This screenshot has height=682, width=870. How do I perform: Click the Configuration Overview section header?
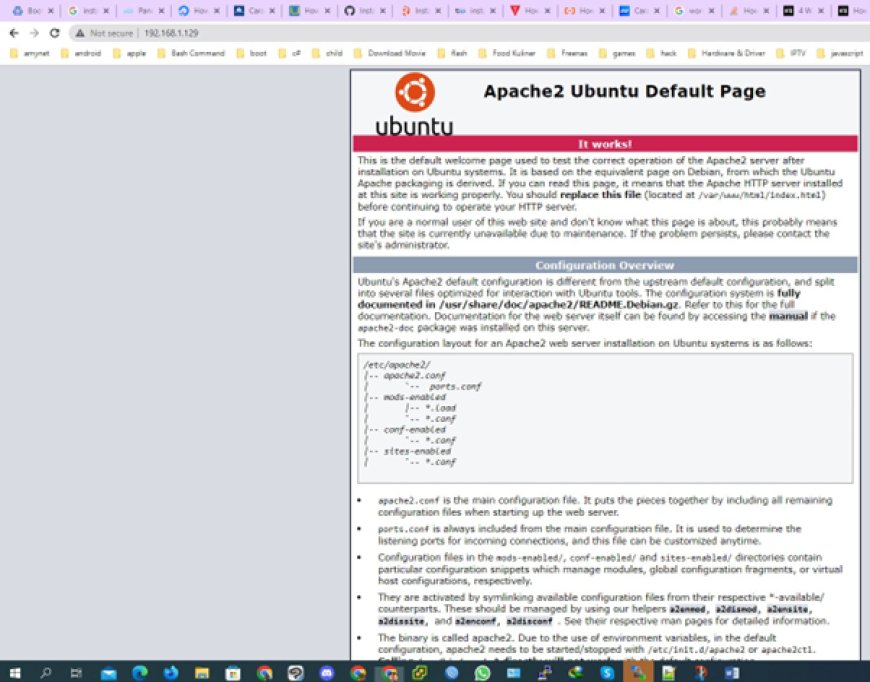pyautogui.click(x=605, y=265)
